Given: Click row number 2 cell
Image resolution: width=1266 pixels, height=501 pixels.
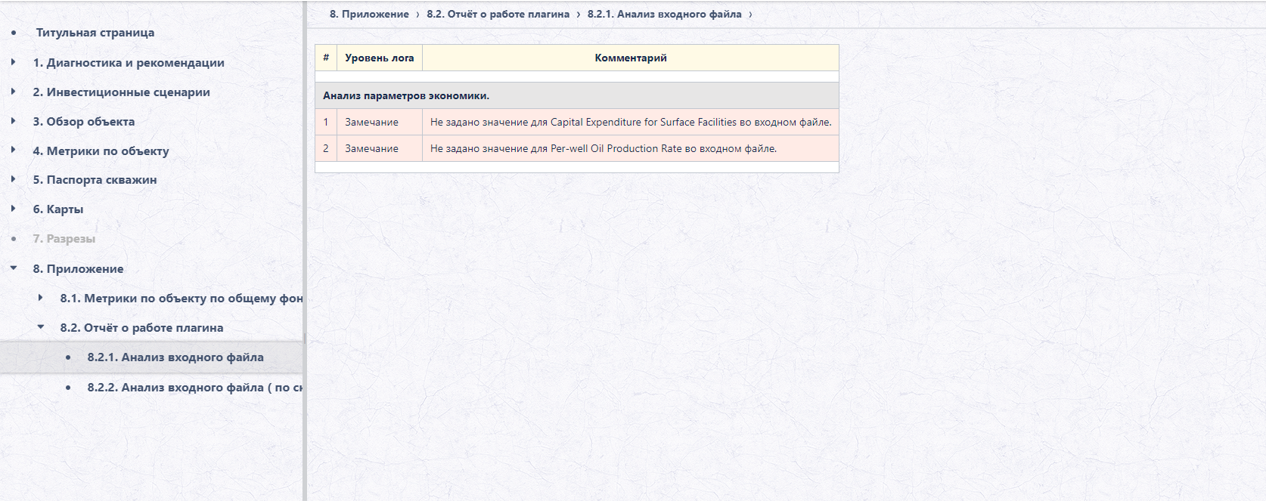Looking at the screenshot, I should 326,149.
